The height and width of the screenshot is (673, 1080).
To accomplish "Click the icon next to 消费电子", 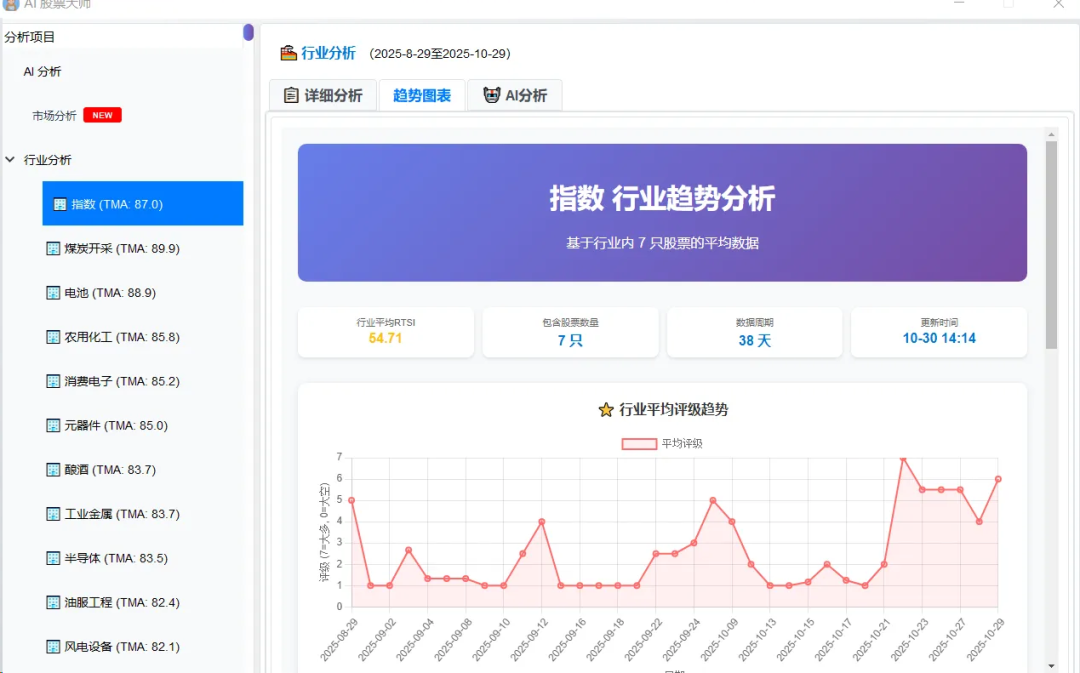I will [53, 381].
